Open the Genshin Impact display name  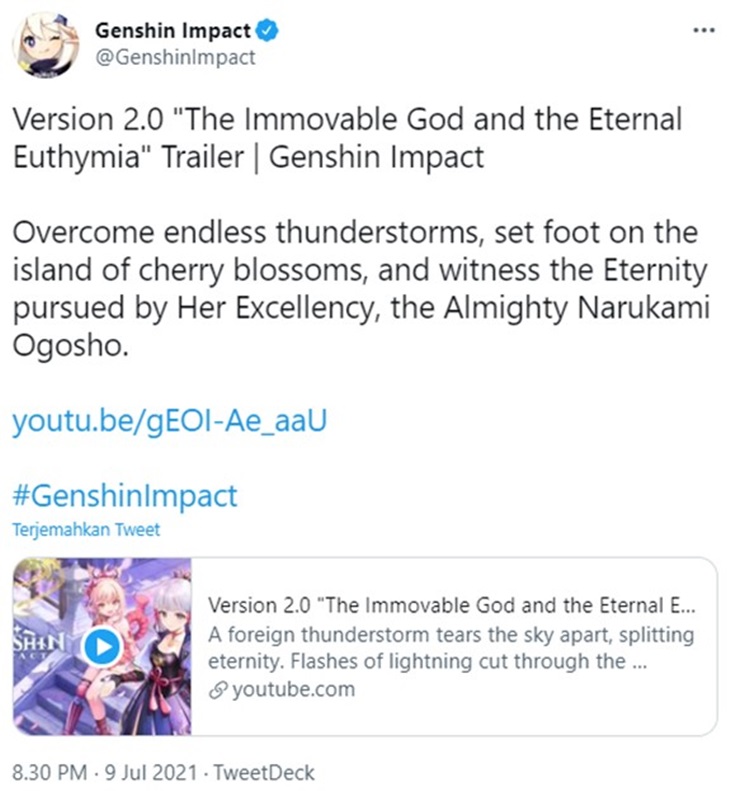173,31
